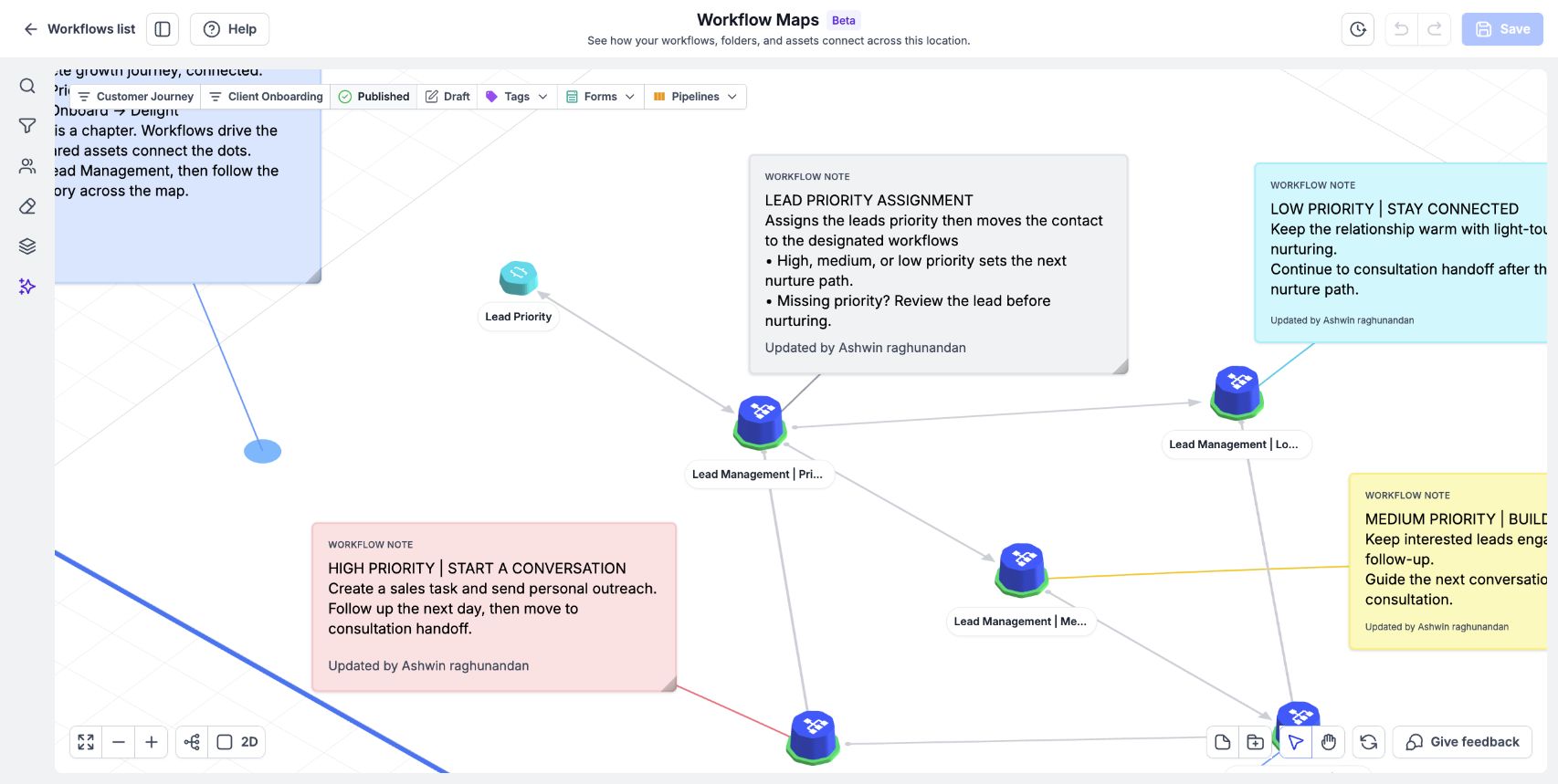Open the layers stack icon in sidebar
Screen dimensions: 1558x784
point(27,246)
